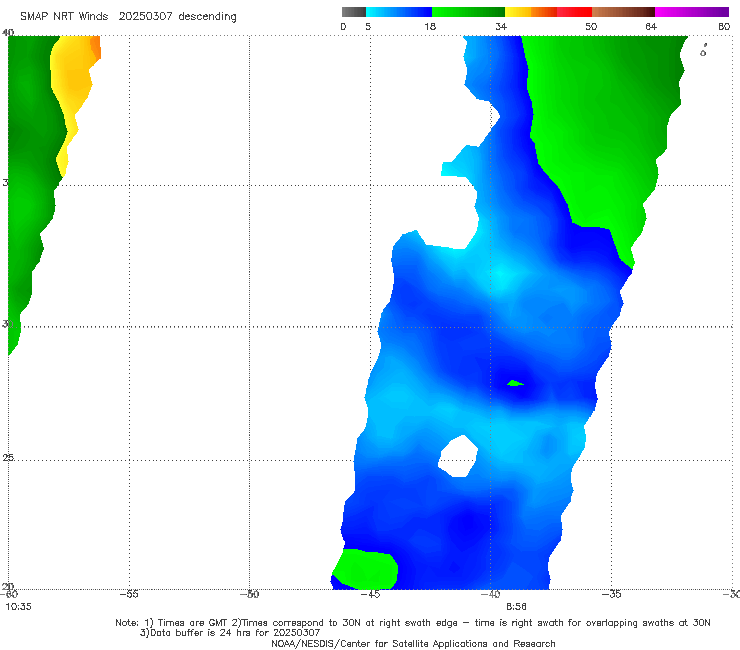
Task: Click the note '3)Data buffer is 24 hrs'
Action: coord(230,633)
